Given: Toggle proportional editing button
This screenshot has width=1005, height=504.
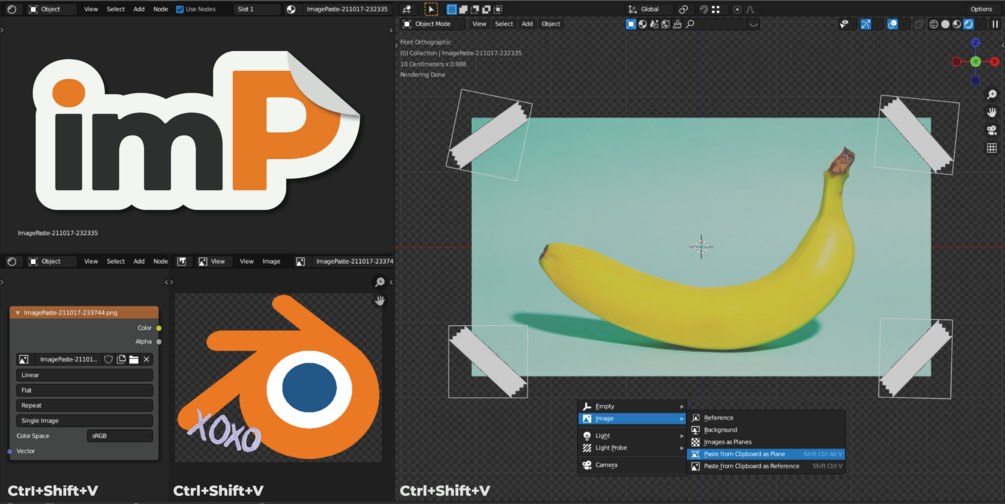Looking at the screenshot, I should tap(737, 9).
